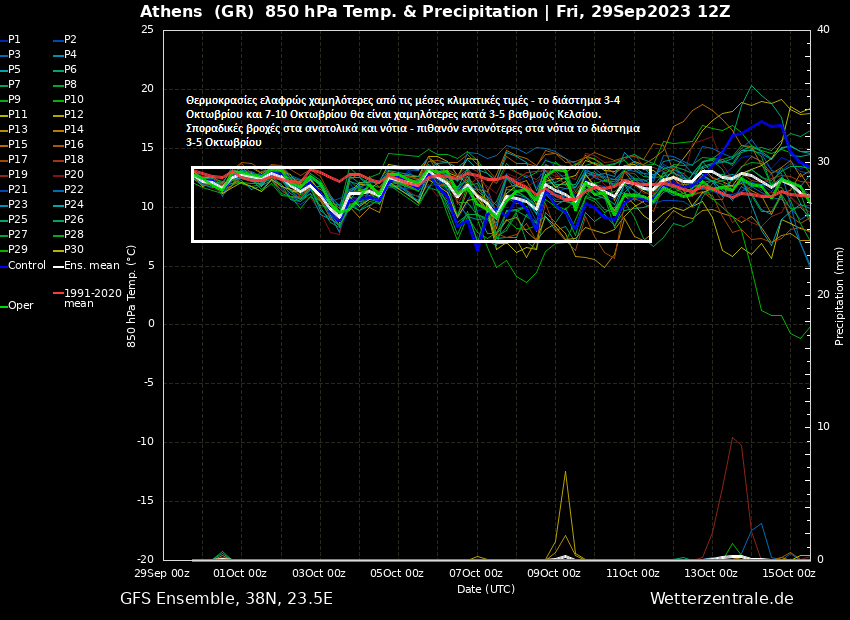Viewport: 850px width, 620px height.
Task: Click the Oper legend entry
Action: pos(20,306)
